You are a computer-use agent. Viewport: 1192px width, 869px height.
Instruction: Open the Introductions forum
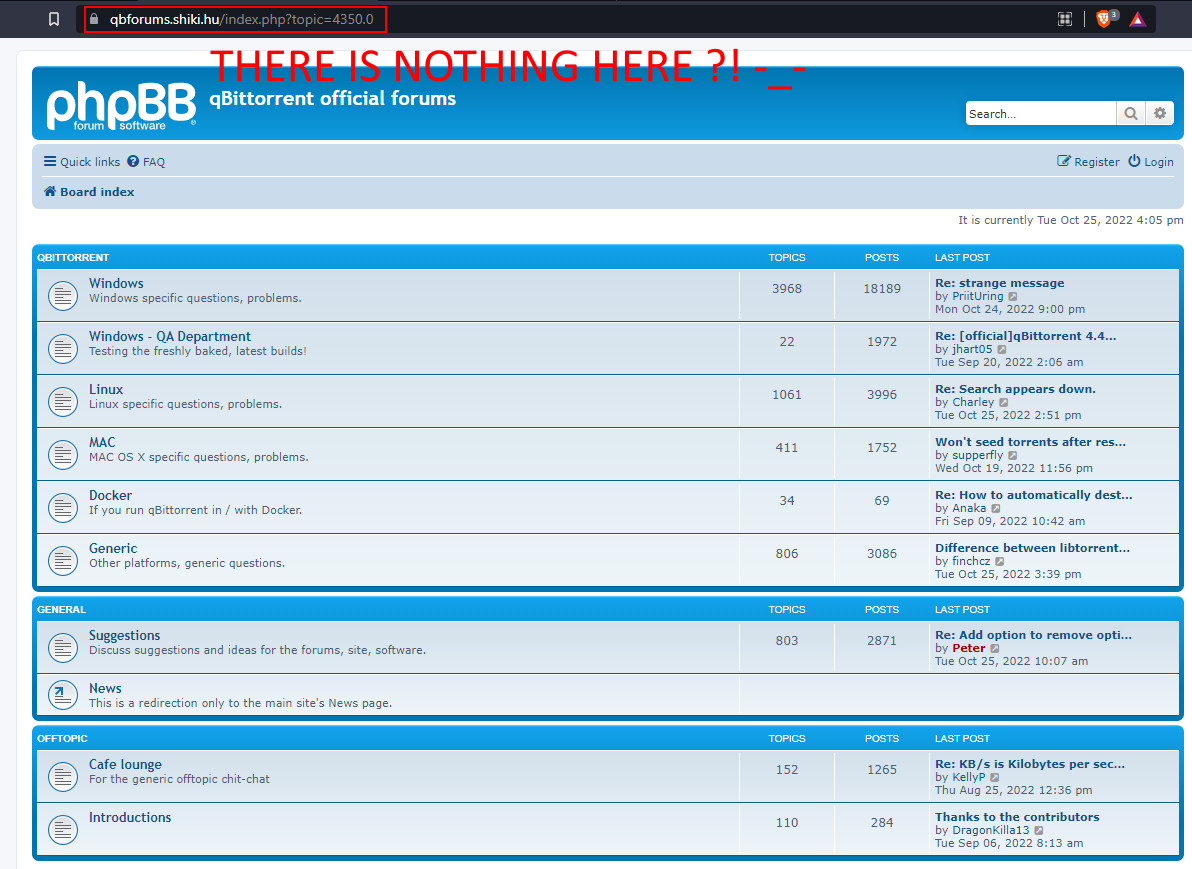[x=130, y=817]
